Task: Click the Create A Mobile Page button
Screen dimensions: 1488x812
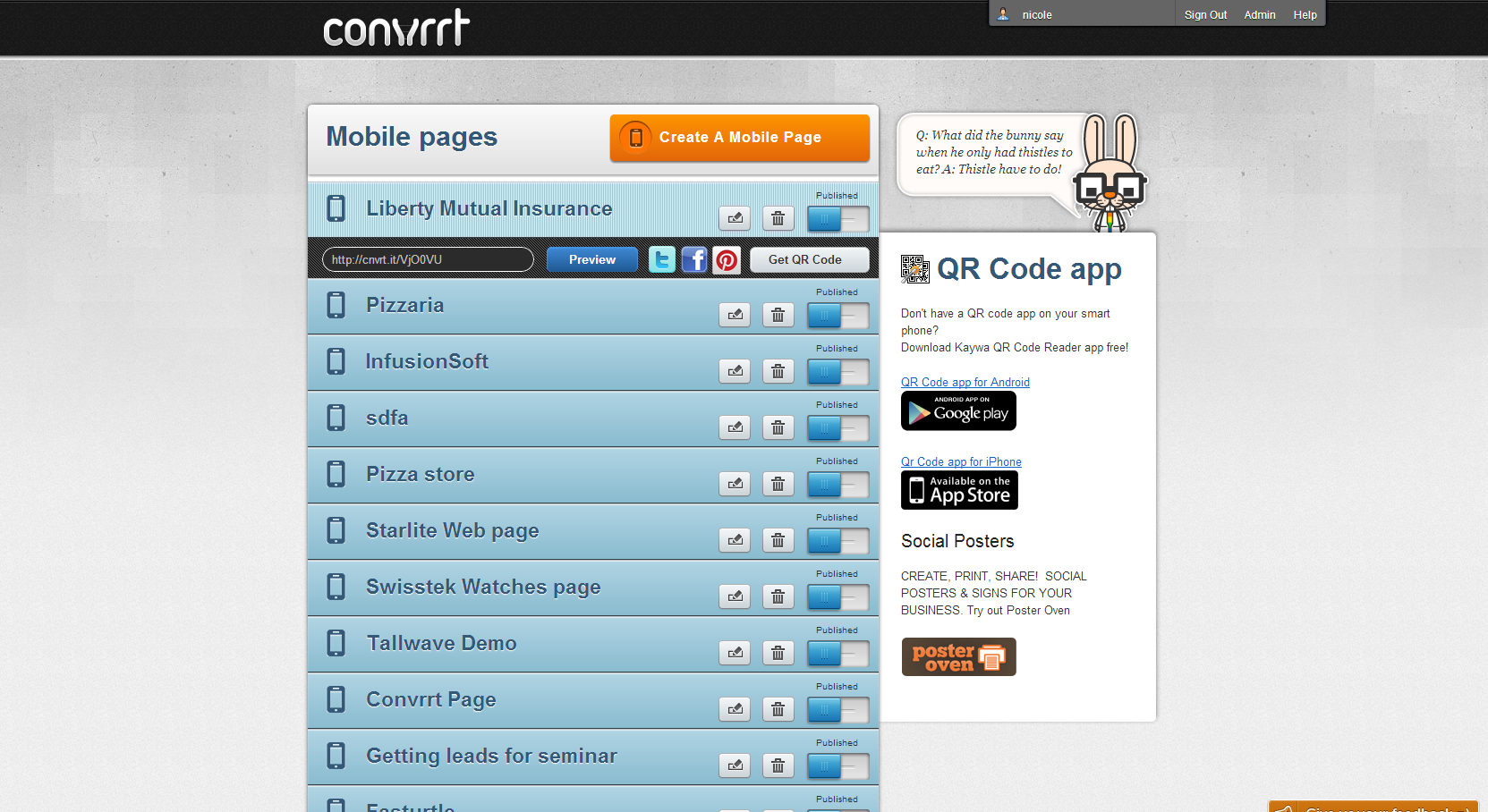Action: click(740, 138)
